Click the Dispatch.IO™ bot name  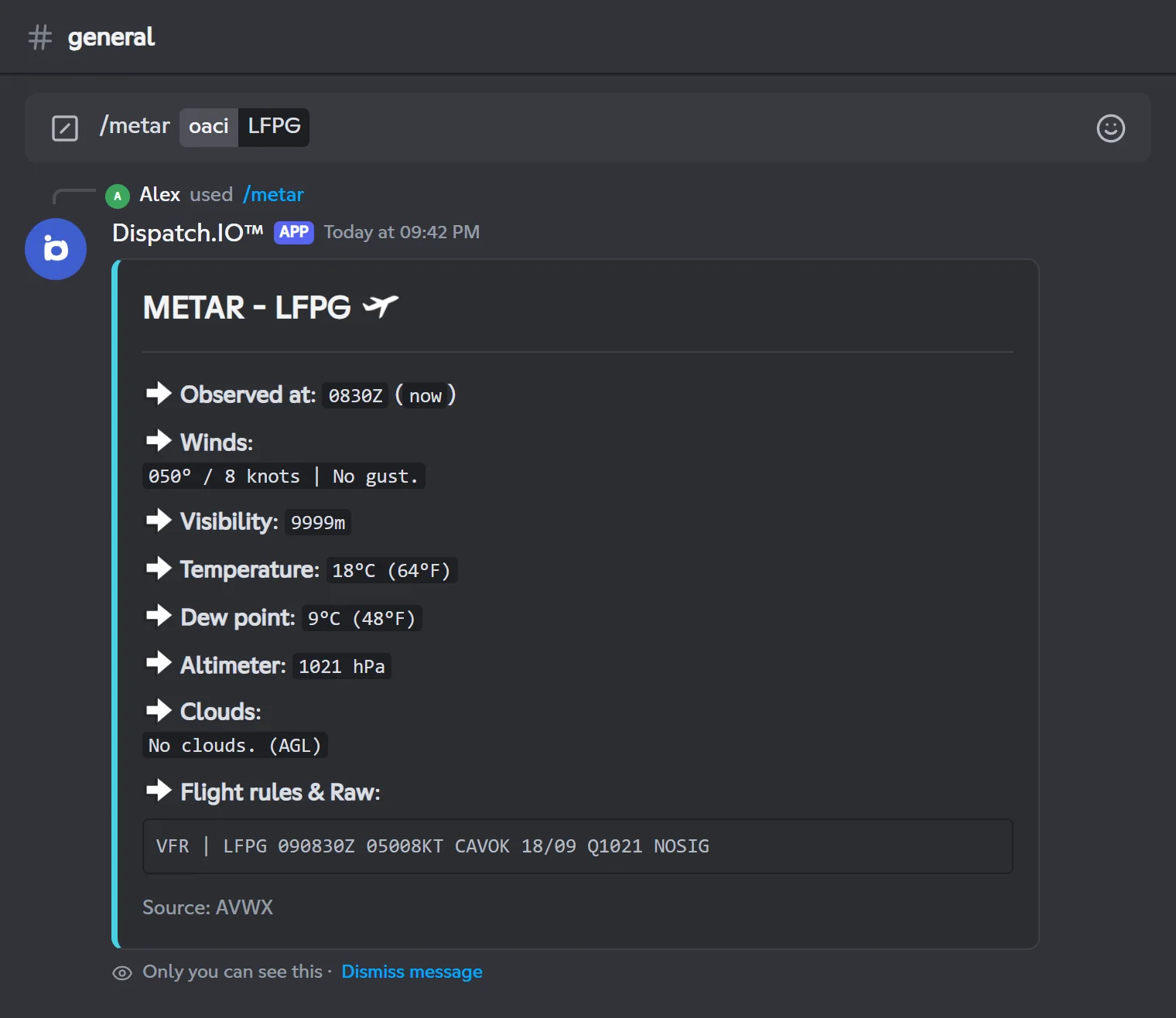pyautogui.click(x=188, y=232)
